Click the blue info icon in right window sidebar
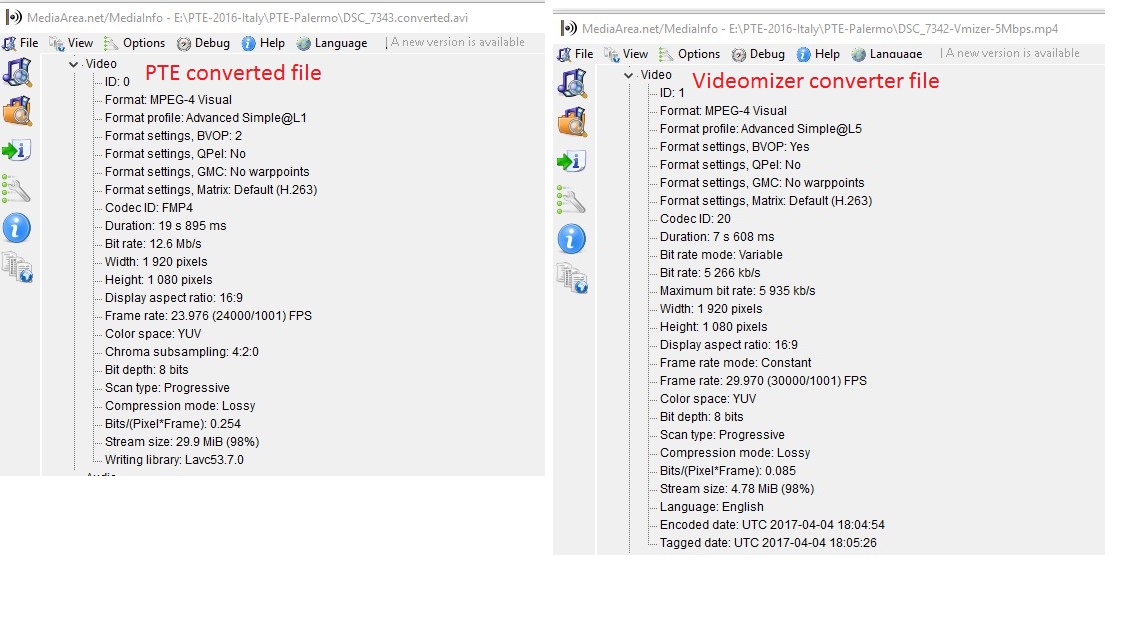Screen dimensions: 1121x620 pyautogui.click(x=571, y=239)
